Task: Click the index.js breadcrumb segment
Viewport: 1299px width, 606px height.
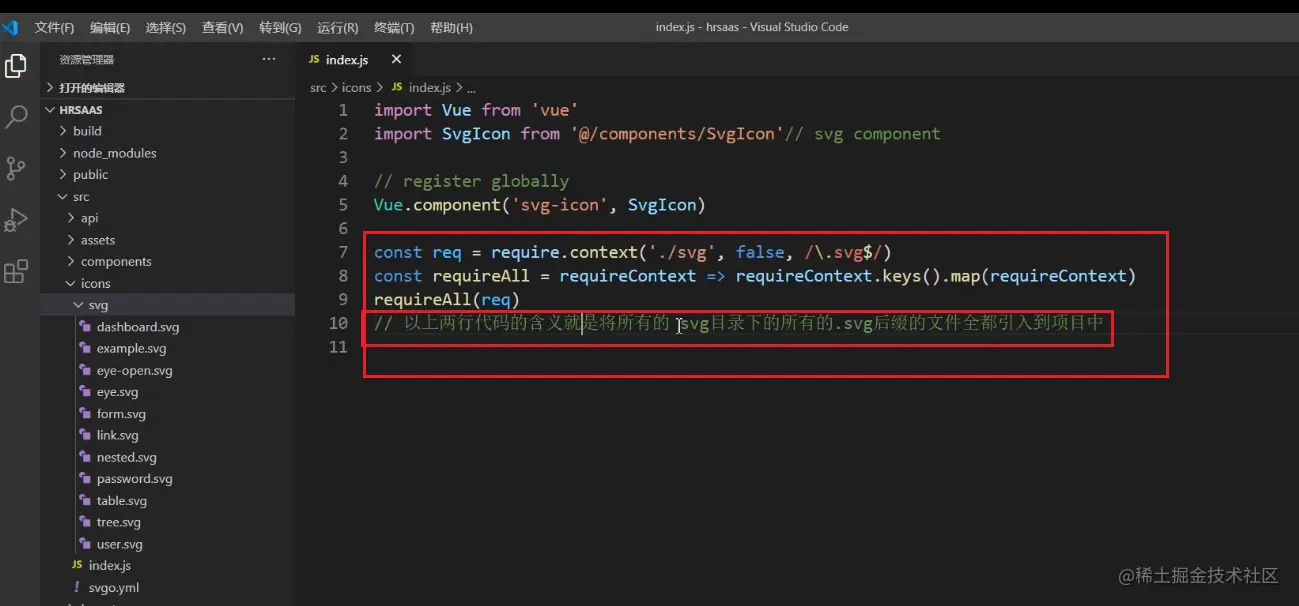Action: (429, 88)
